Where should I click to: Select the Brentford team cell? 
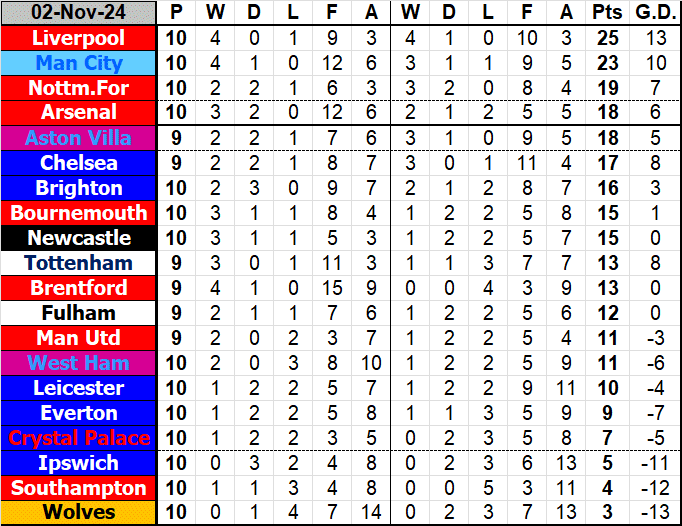pos(79,288)
